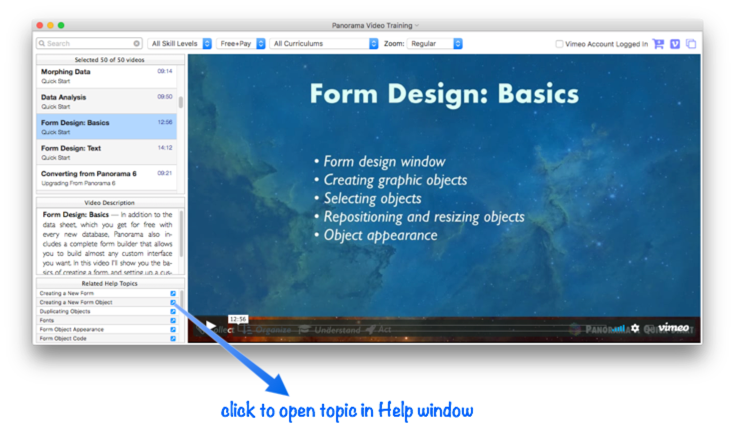Open the All Skill Levels dropdown
This screenshot has width=735, height=431.
pyautogui.click(x=180, y=44)
